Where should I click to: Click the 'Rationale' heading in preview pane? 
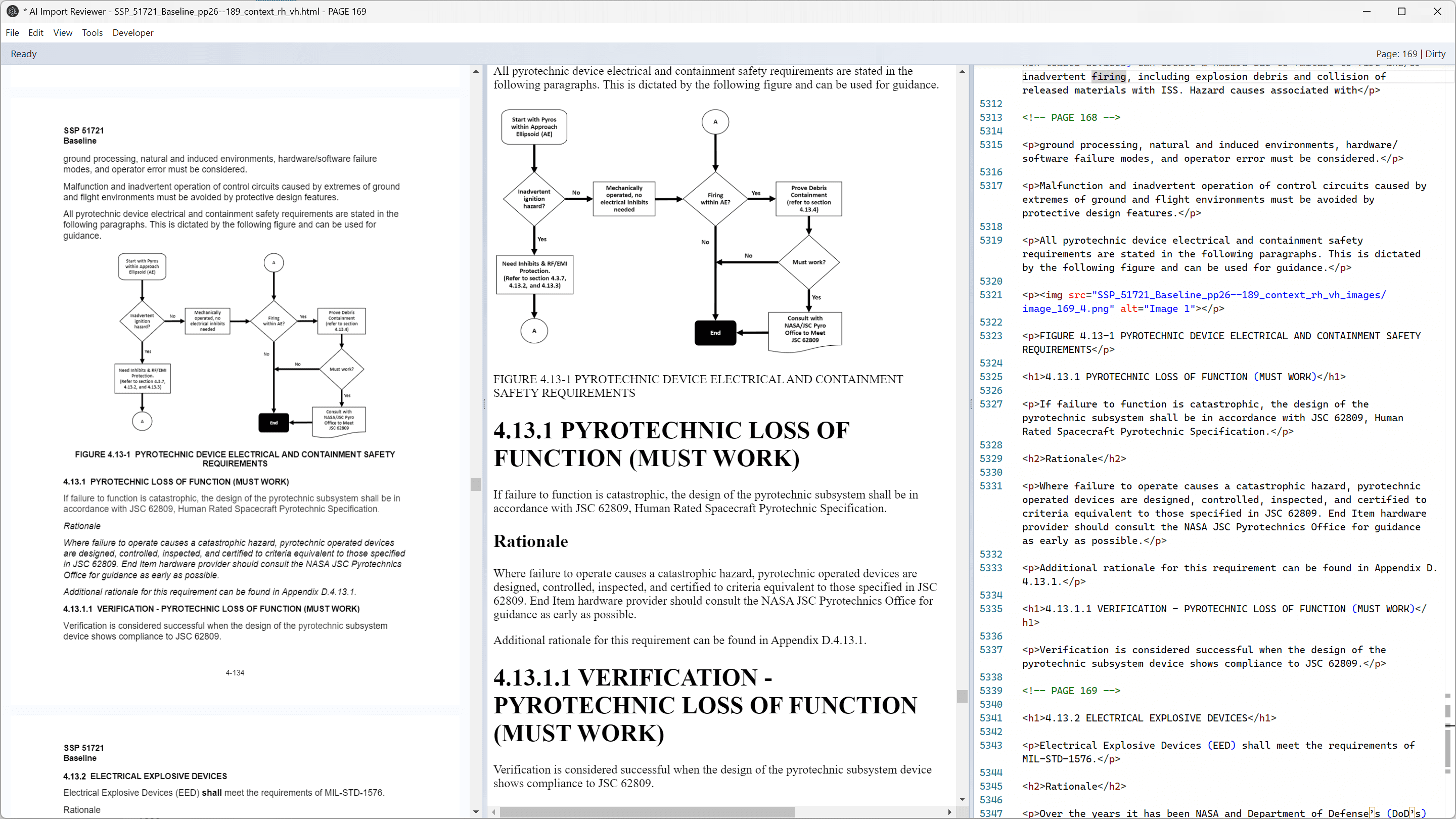(531, 541)
